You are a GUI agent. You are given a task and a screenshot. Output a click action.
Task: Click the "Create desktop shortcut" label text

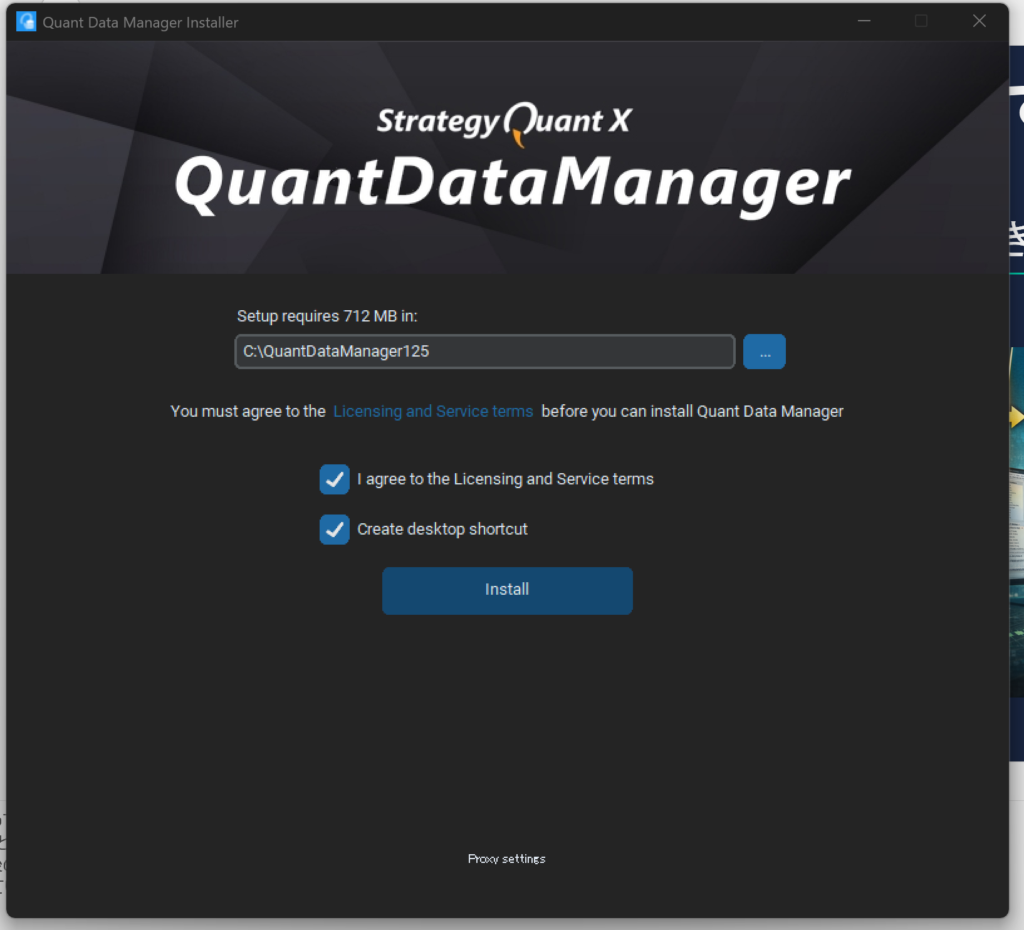point(442,529)
